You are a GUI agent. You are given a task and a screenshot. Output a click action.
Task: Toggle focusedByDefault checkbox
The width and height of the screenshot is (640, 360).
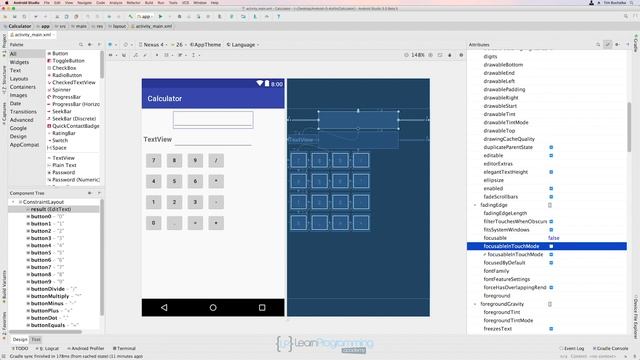pyautogui.click(x=551, y=263)
